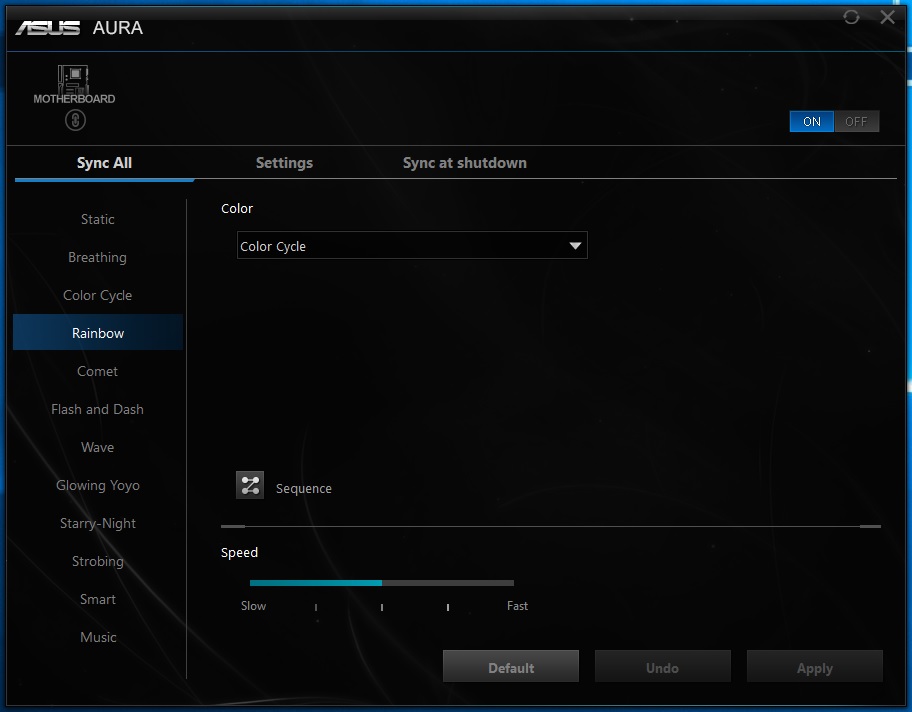912x712 pixels.
Task: Click the Color dropdown arrow
Action: [575, 246]
